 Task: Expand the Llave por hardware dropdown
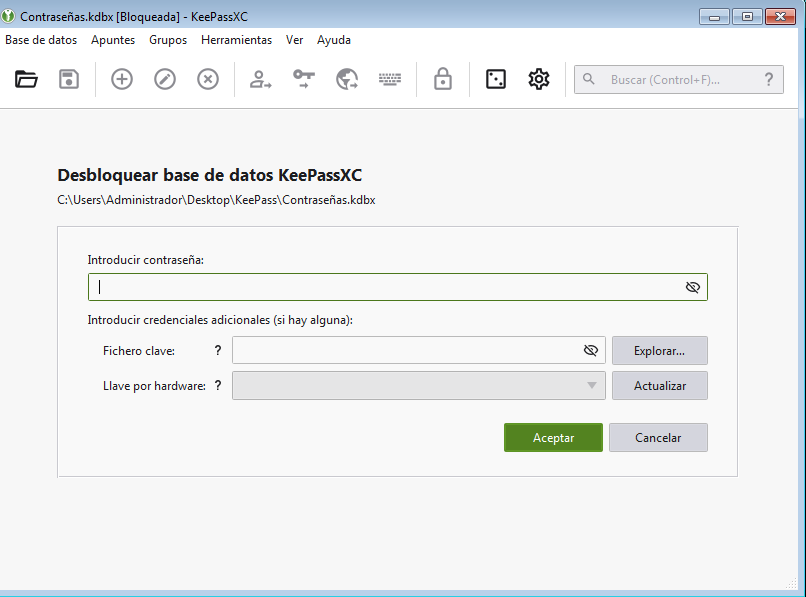click(418, 386)
